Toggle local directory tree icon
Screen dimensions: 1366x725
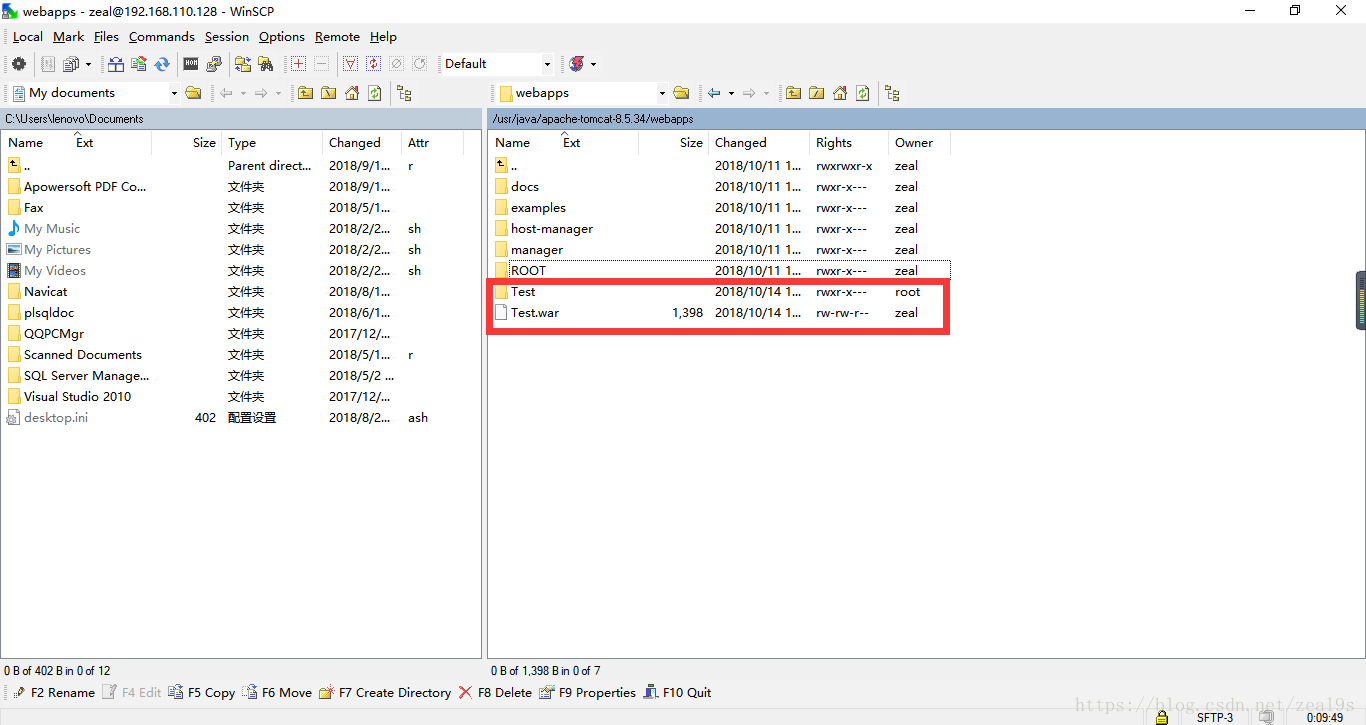click(x=404, y=93)
